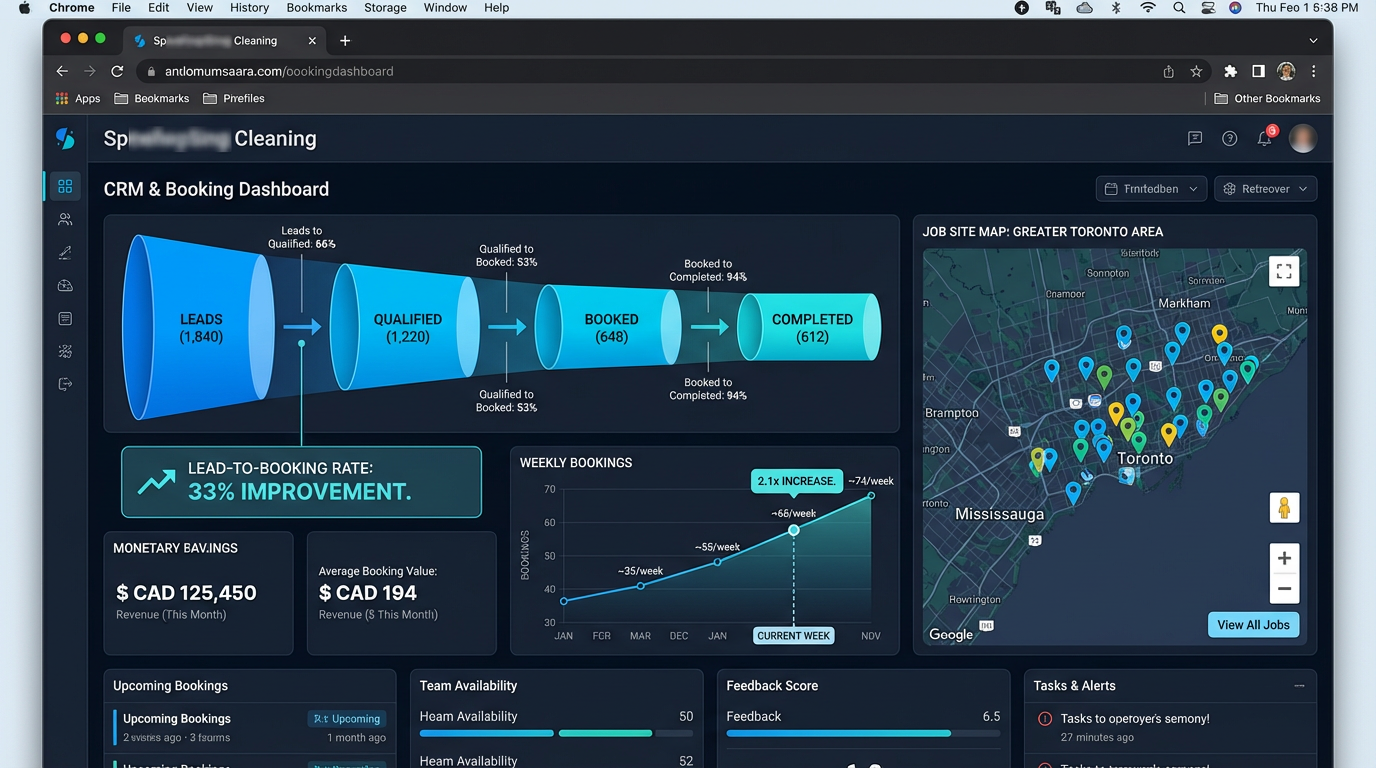Open the Bookmarks menu in menu bar
This screenshot has height=768, width=1376.
[316, 7]
